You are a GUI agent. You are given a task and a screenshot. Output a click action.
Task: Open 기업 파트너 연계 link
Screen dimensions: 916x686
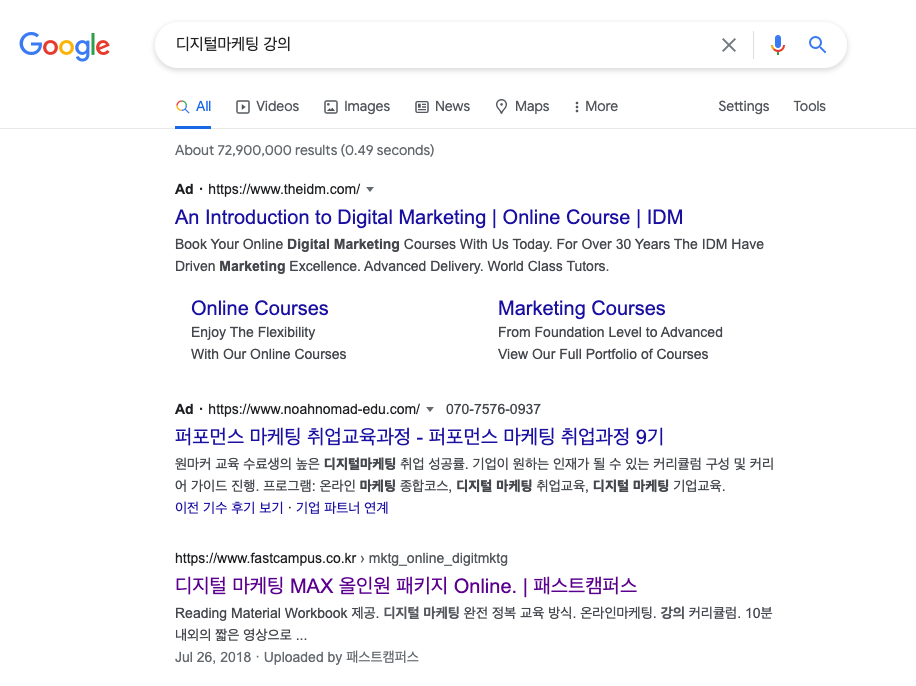point(342,508)
